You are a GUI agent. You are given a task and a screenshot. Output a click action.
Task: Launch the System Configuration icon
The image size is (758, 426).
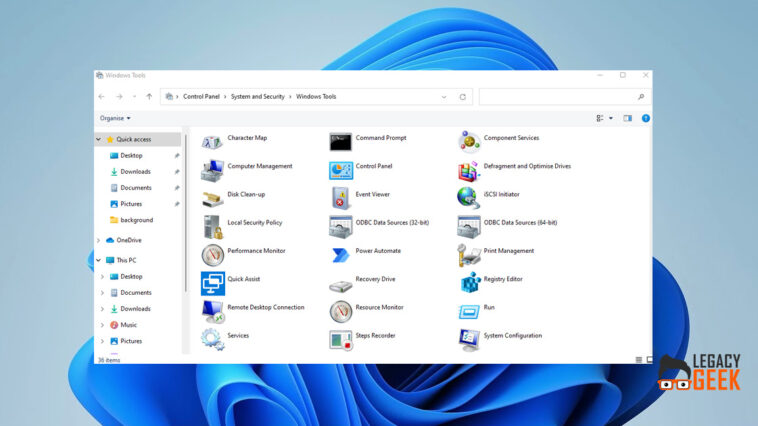click(468, 340)
